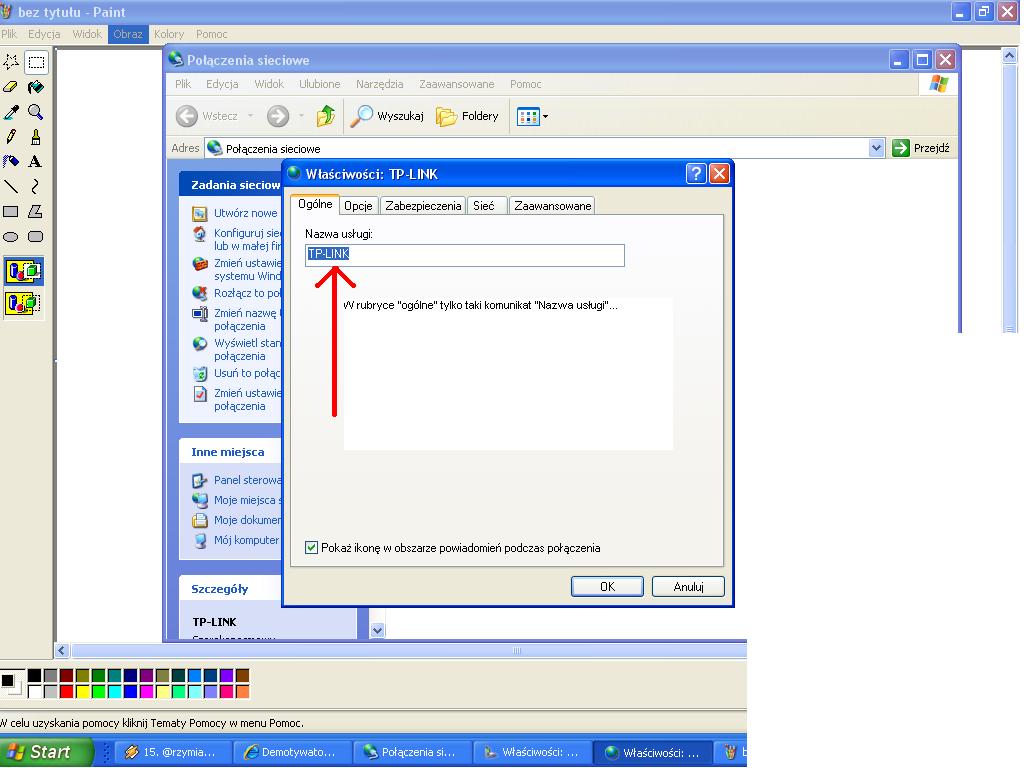Open the Moje dokumenty link in Inne miejsca

tap(237, 520)
